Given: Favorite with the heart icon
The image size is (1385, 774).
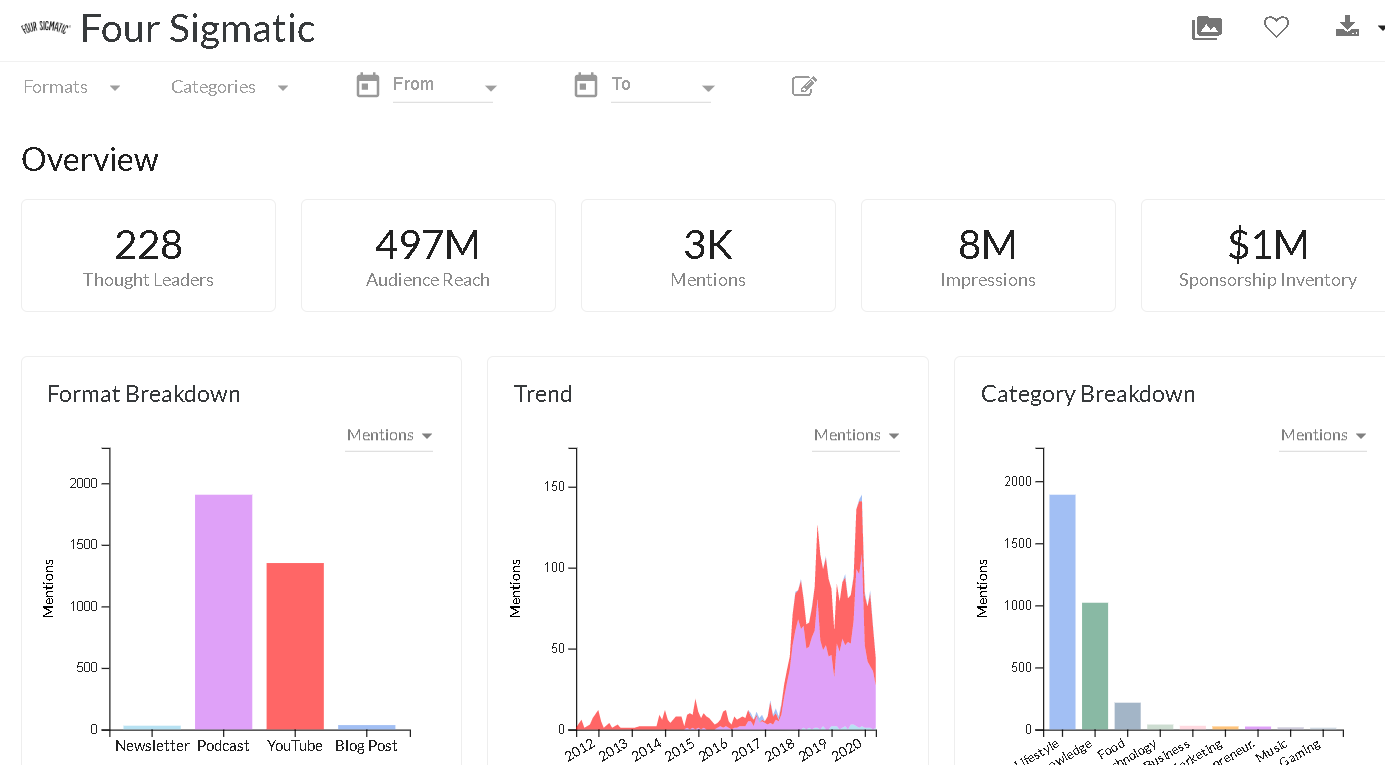Looking at the screenshot, I should (1276, 28).
